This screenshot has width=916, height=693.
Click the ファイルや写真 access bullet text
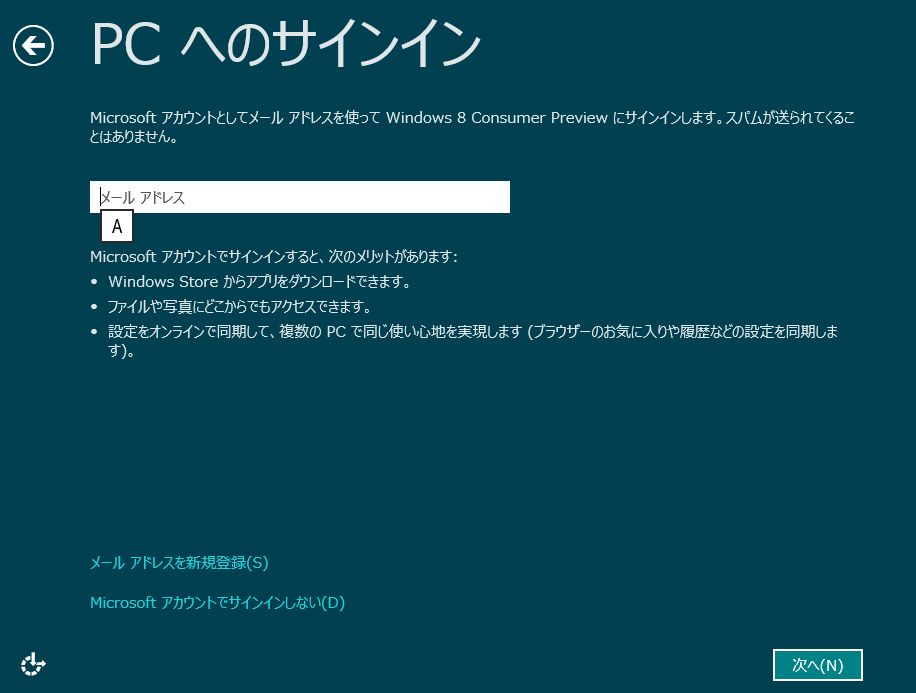click(239, 307)
